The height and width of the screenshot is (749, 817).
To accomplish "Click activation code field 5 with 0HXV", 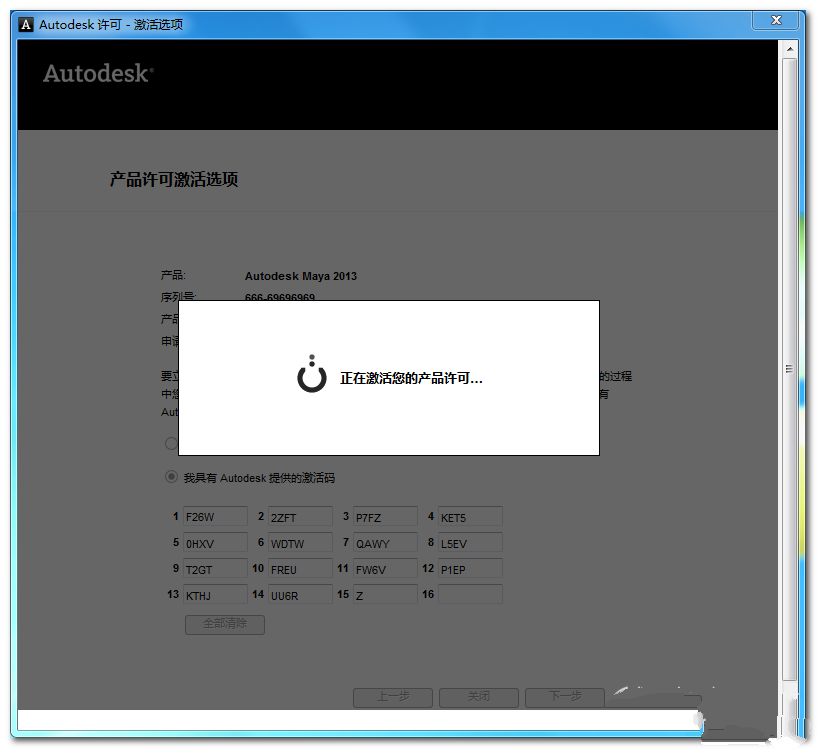I will tap(215, 542).
